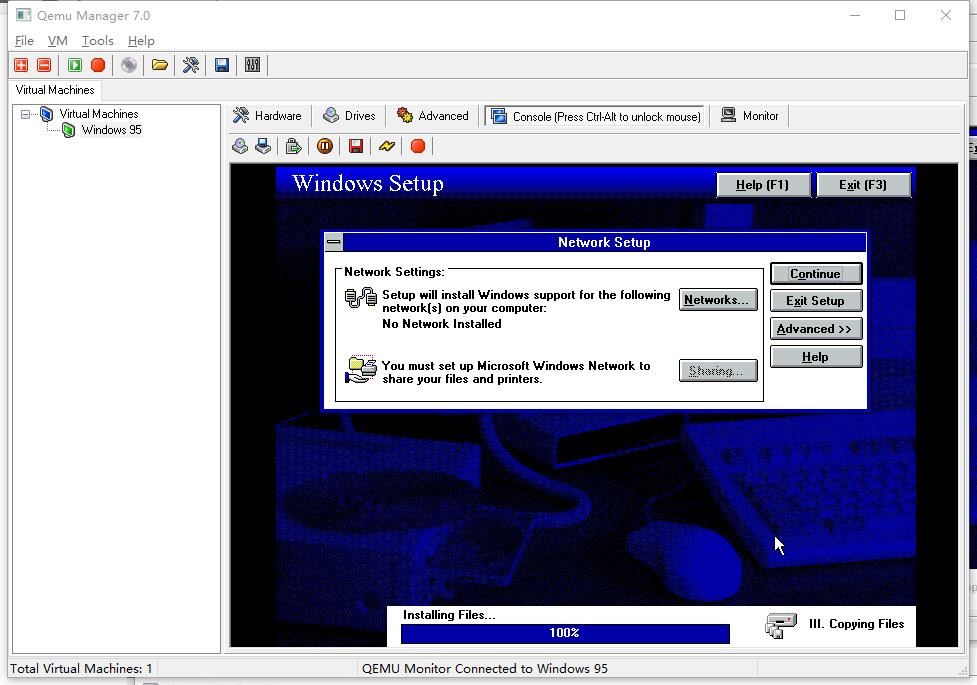Switch to the Monitor tab
Screen dimensions: 977x685
click(750, 116)
